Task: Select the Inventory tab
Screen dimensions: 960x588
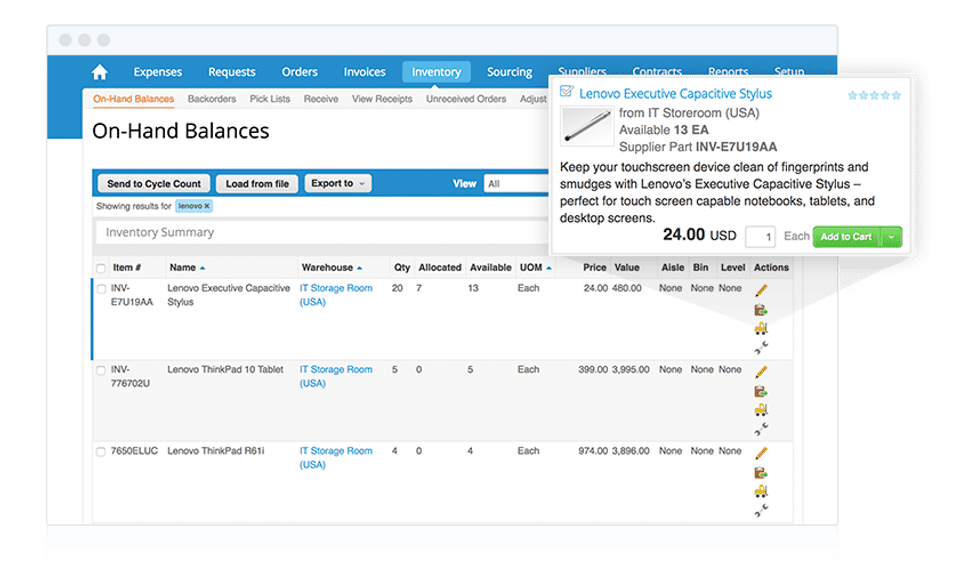Action: pos(436,72)
